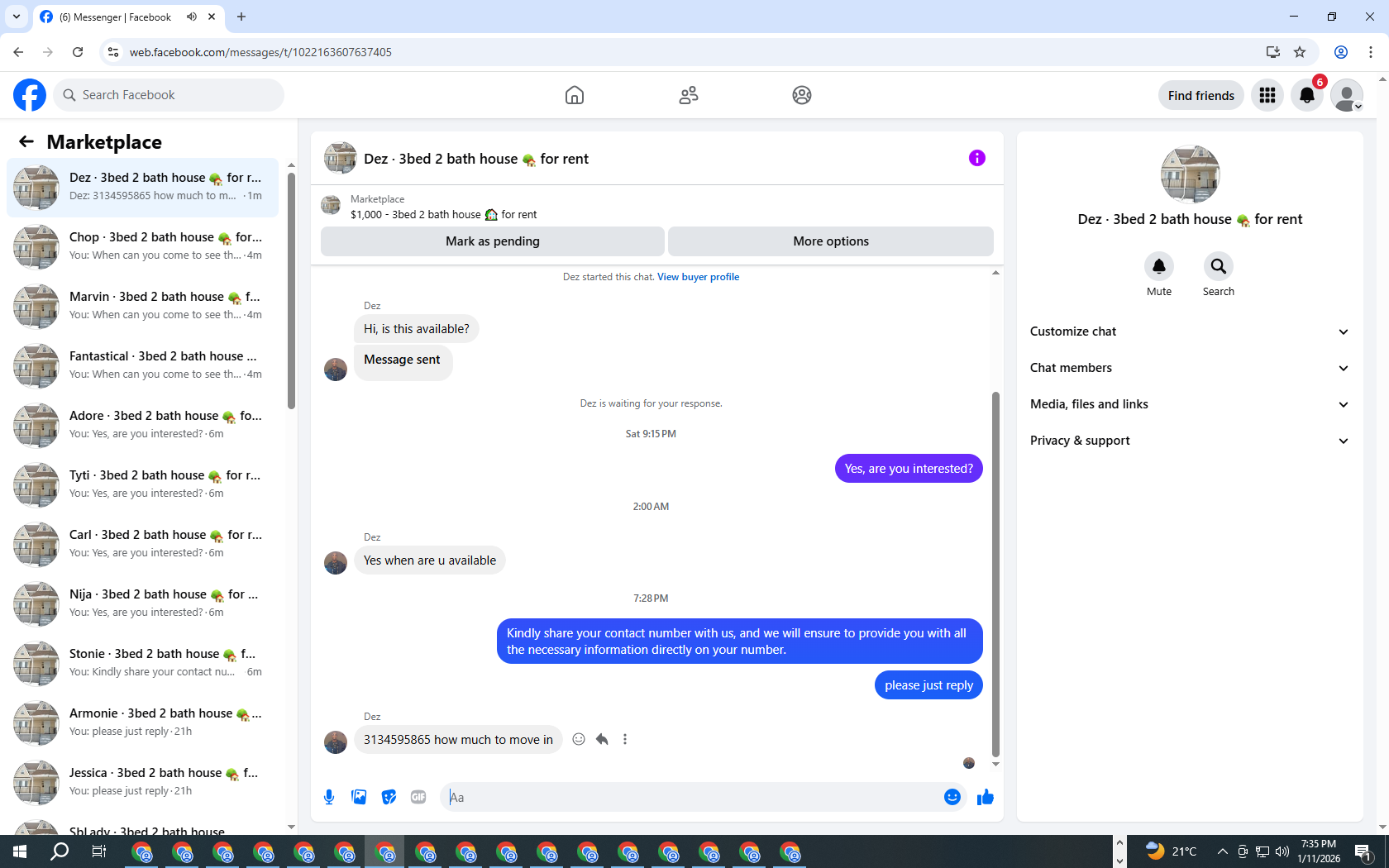Mark the listing as pending
This screenshot has height=868, width=1389.
pyautogui.click(x=493, y=241)
